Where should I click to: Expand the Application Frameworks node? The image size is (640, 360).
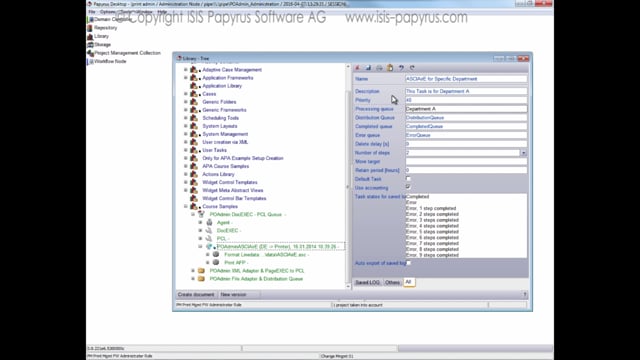click(x=186, y=78)
